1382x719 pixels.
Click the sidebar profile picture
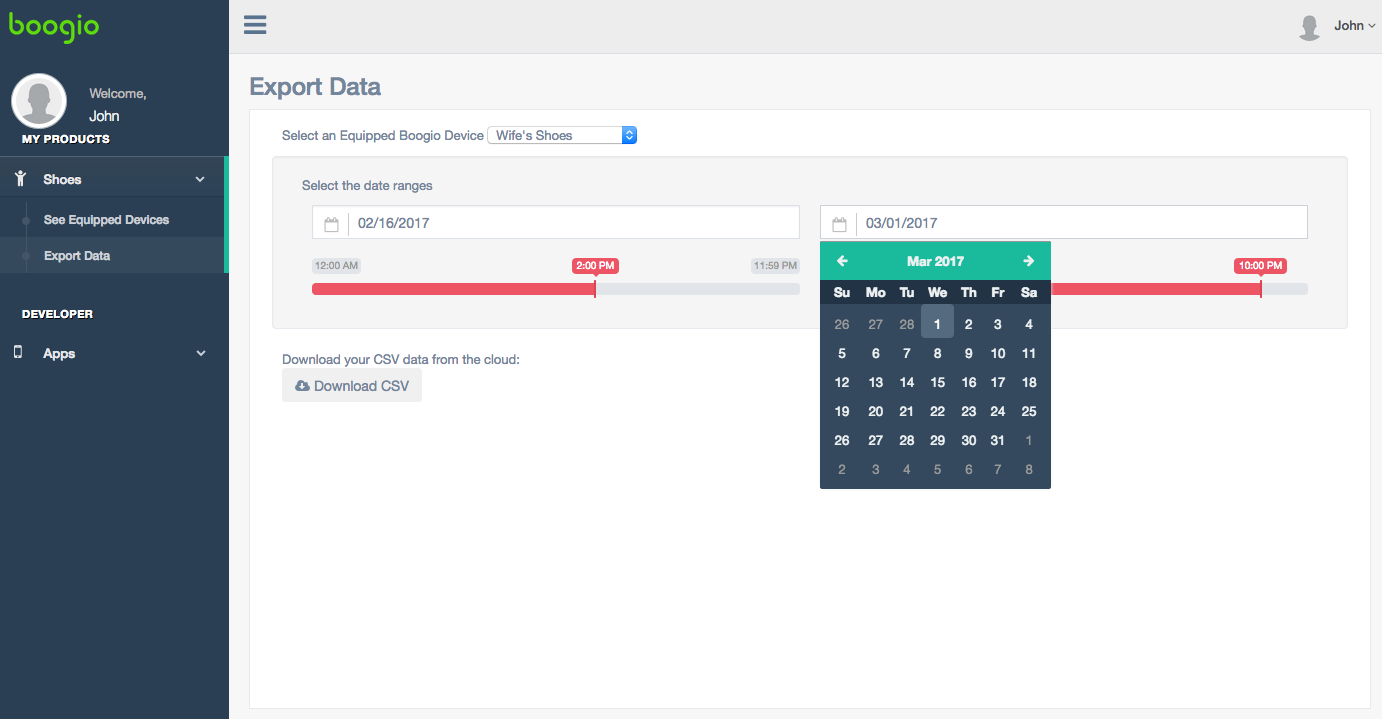click(x=39, y=101)
